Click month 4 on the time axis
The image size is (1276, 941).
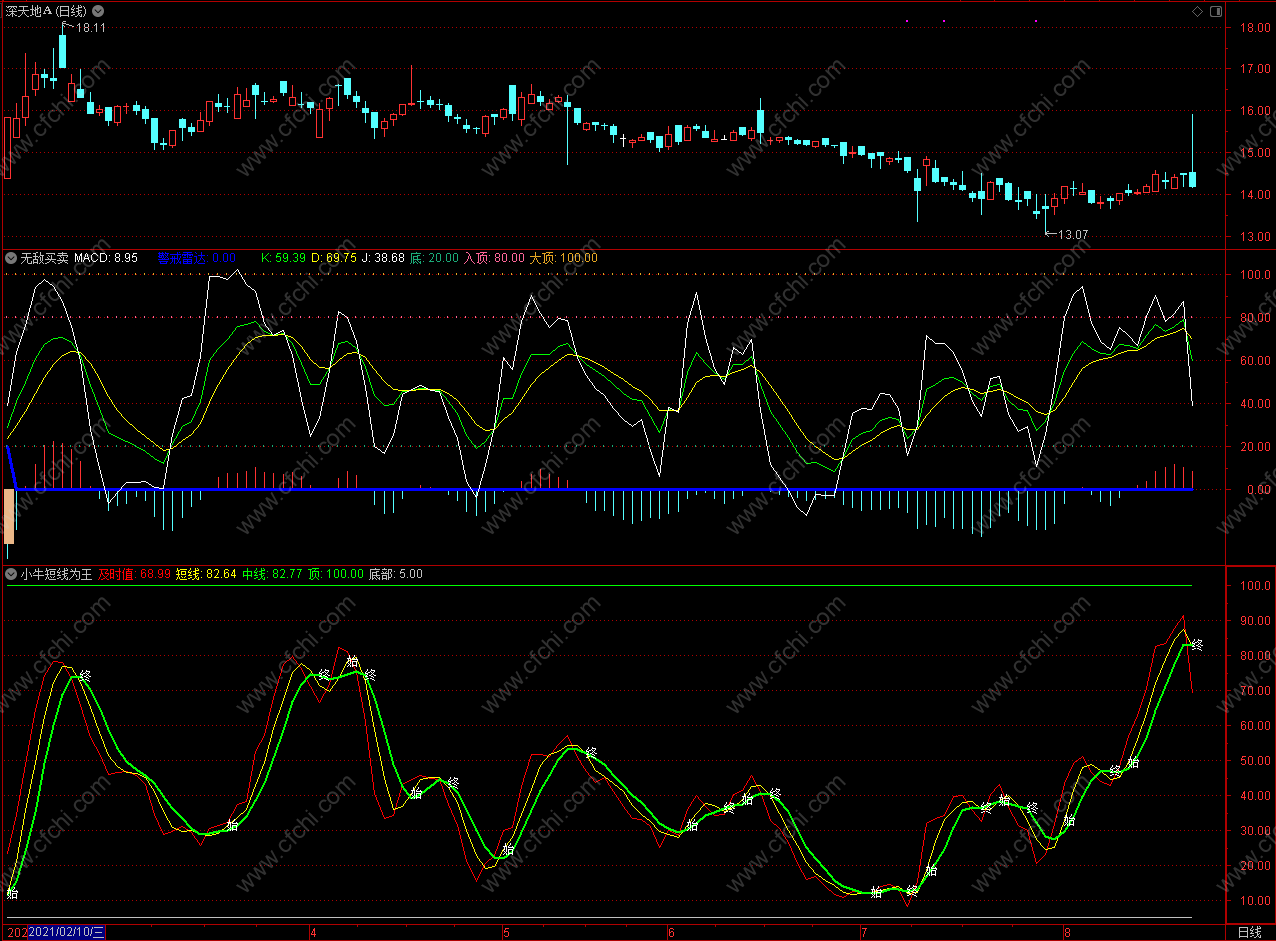pyautogui.click(x=313, y=932)
